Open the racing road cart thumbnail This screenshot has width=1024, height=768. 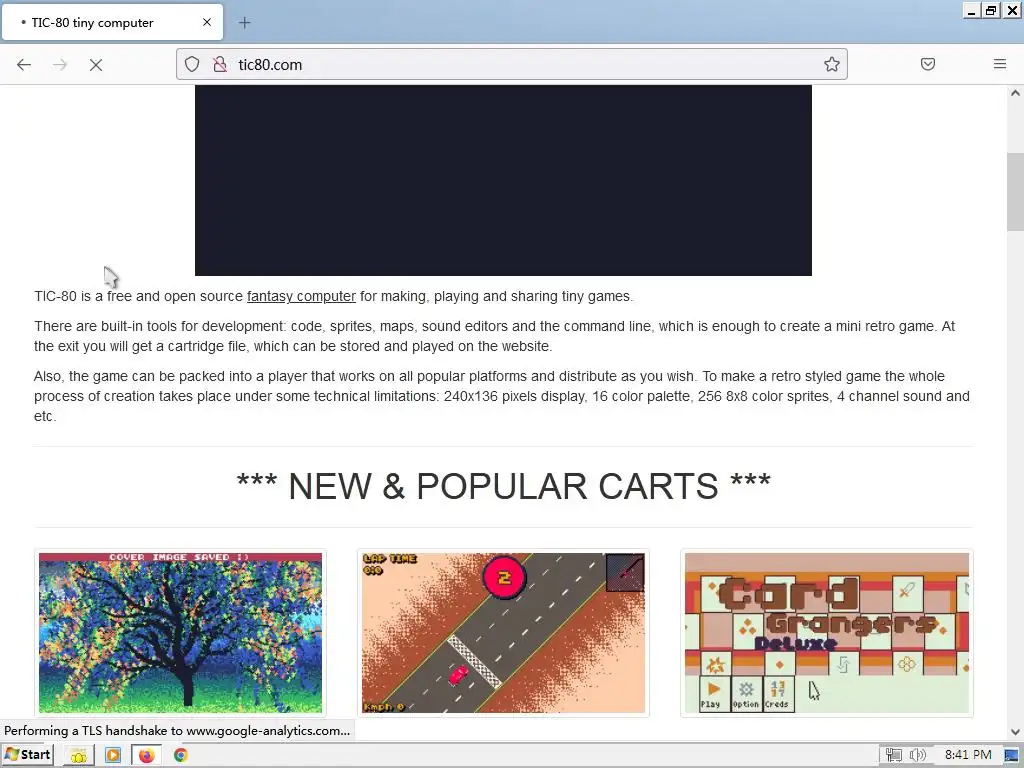click(x=504, y=633)
